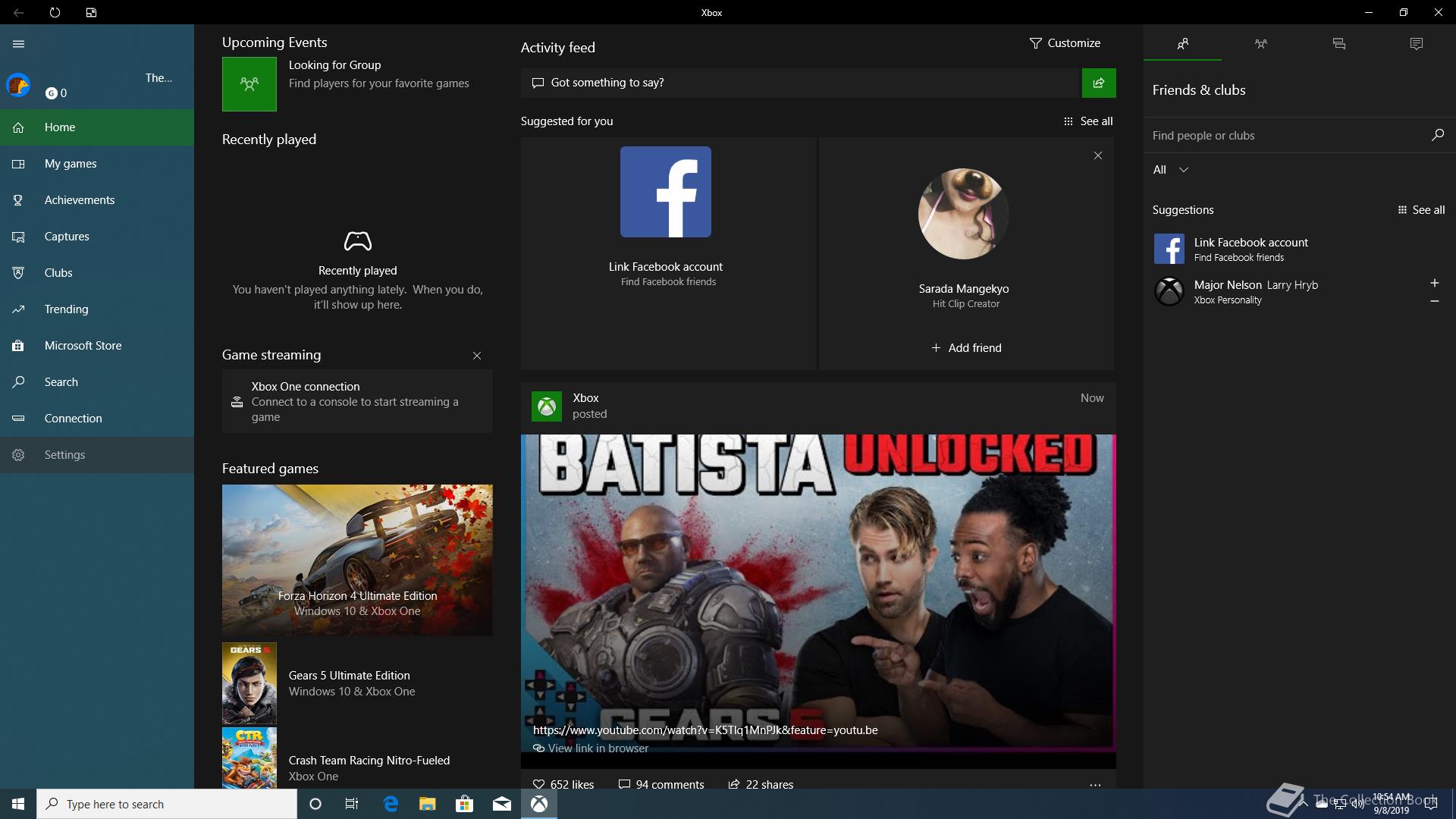This screenshot has height=819, width=1456.
Task: Open Achievements page
Action: pos(97,200)
